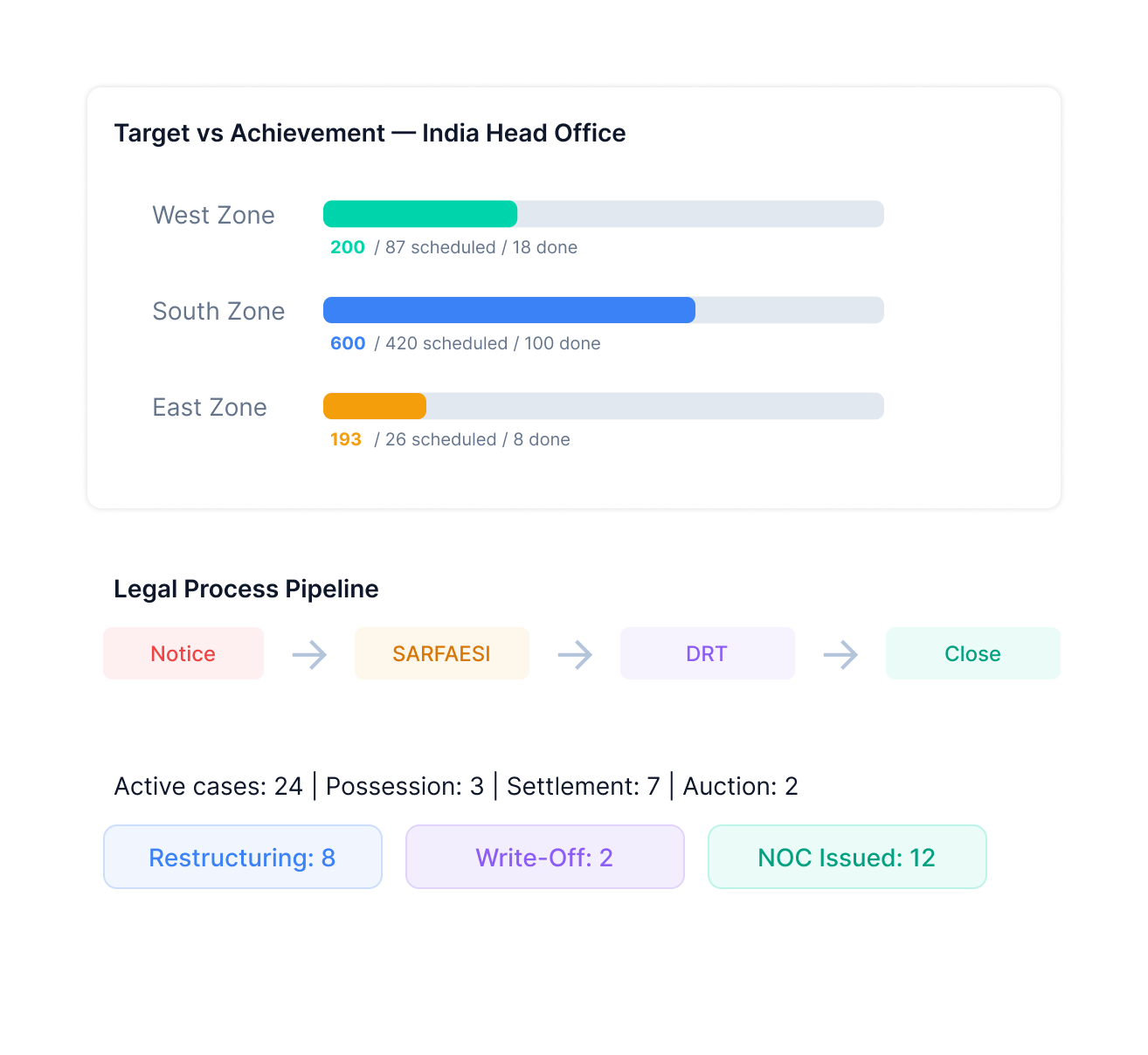Select the SARFAESI pipeline stage
This screenshot has height=1055, width=1148.
tap(442, 653)
